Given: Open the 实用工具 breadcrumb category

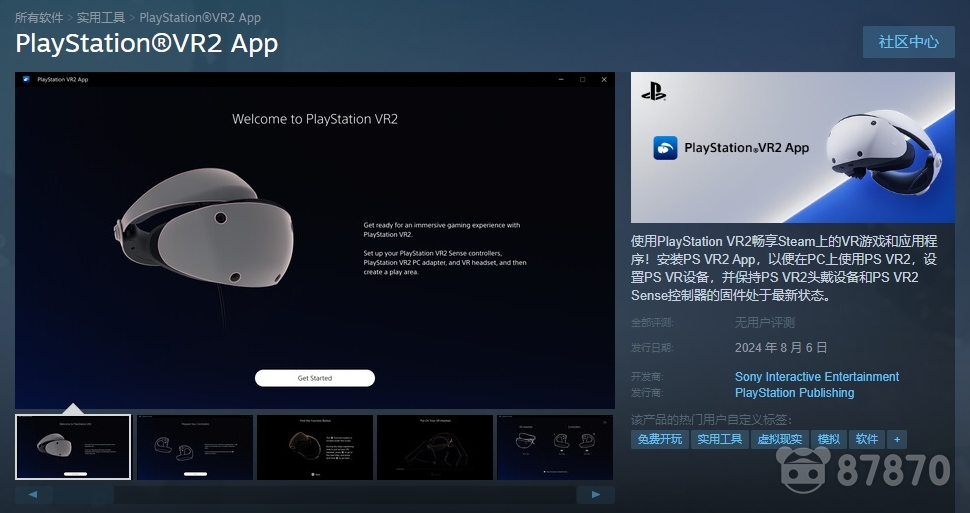Looking at the screenshot, I should pos(101,18).
